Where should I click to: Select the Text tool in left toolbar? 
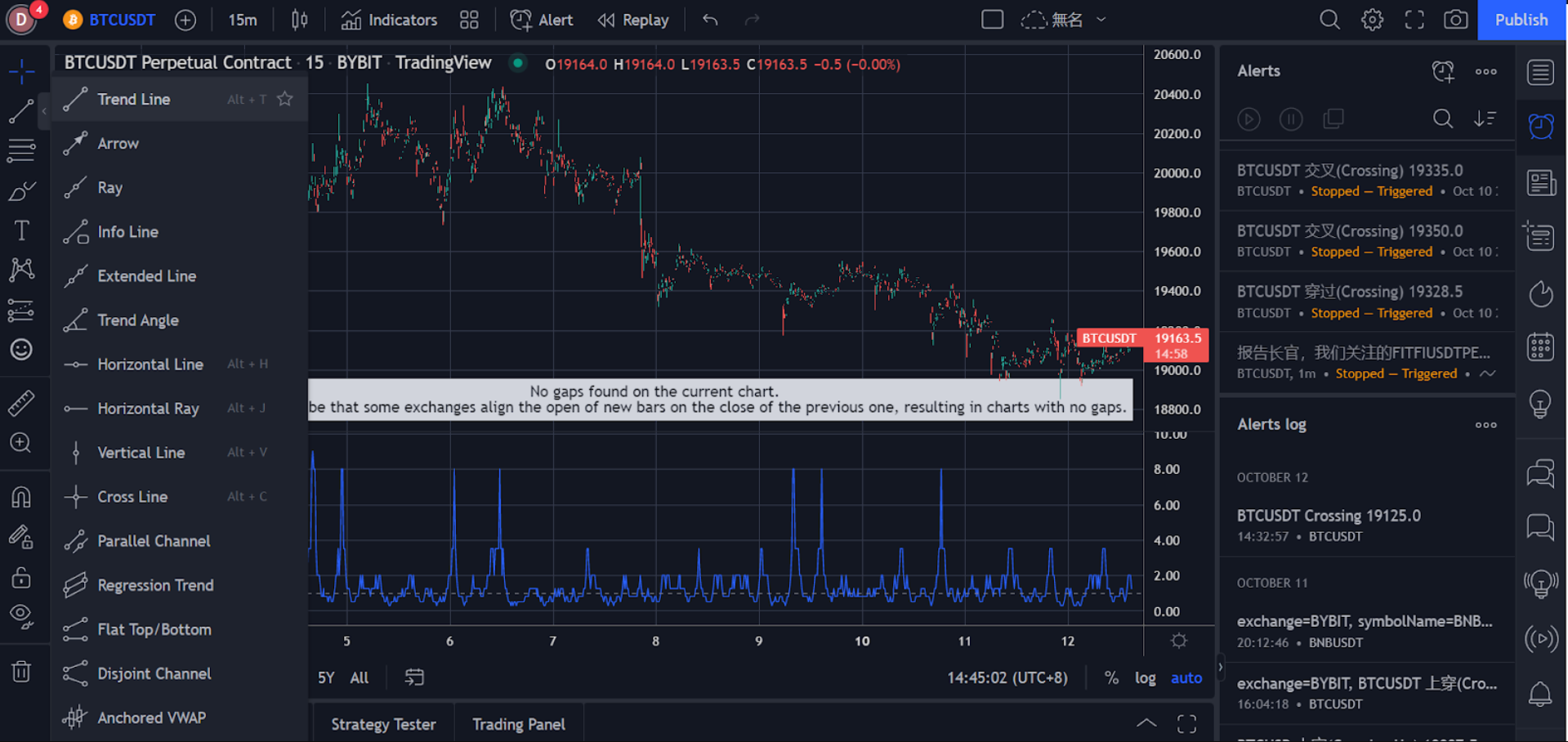[21, 230]
